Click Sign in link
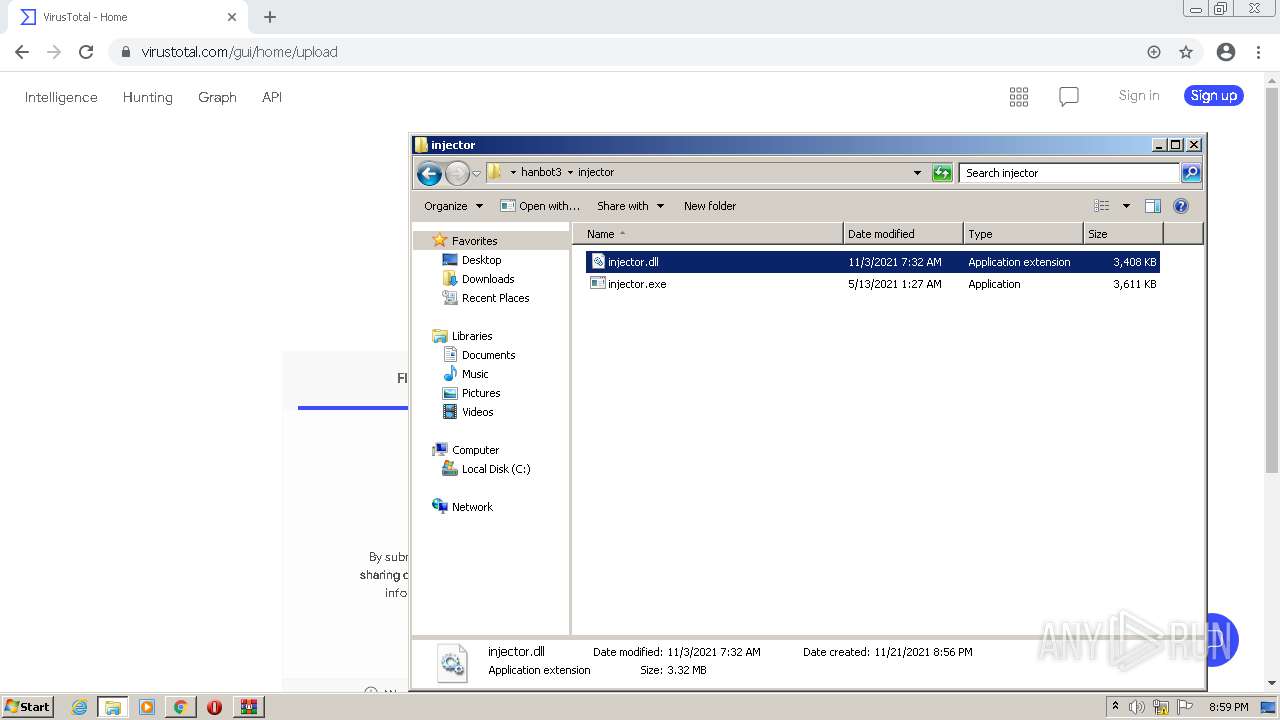The height and width of the screenshot is (720, 1280). (x=1139, y=95)
